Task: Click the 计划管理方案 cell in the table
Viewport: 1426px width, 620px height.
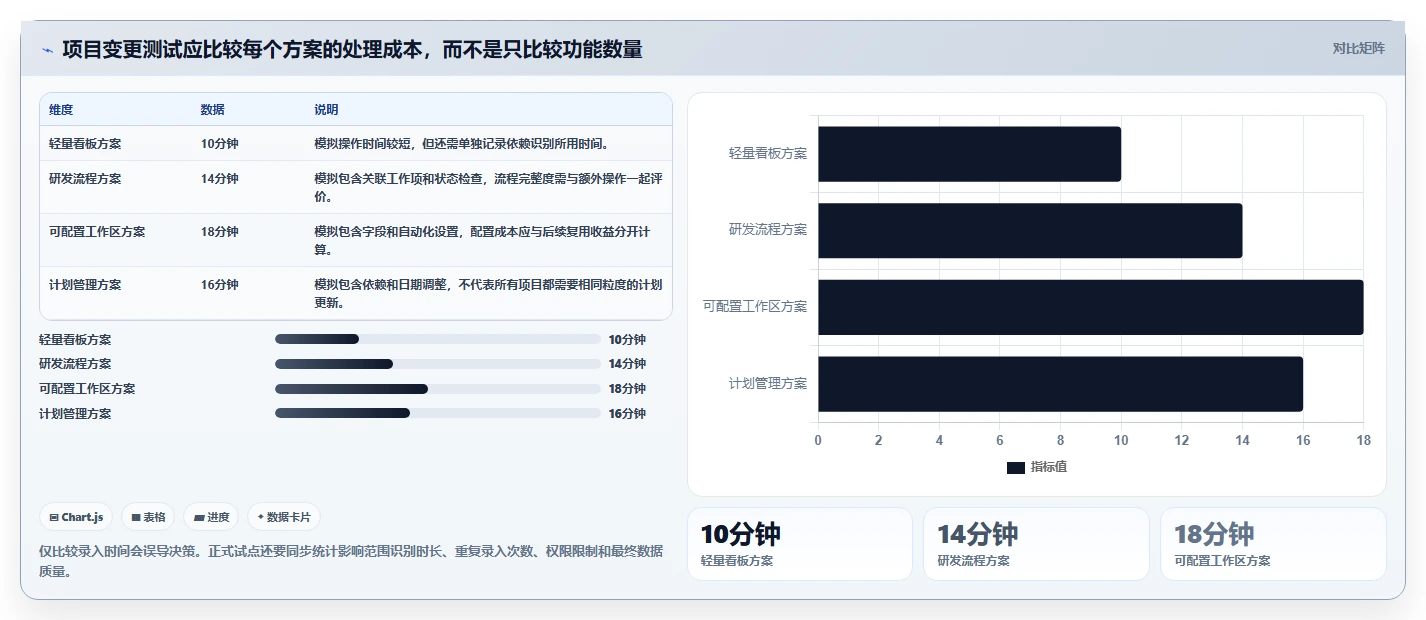Action: (x=85, y=285)
